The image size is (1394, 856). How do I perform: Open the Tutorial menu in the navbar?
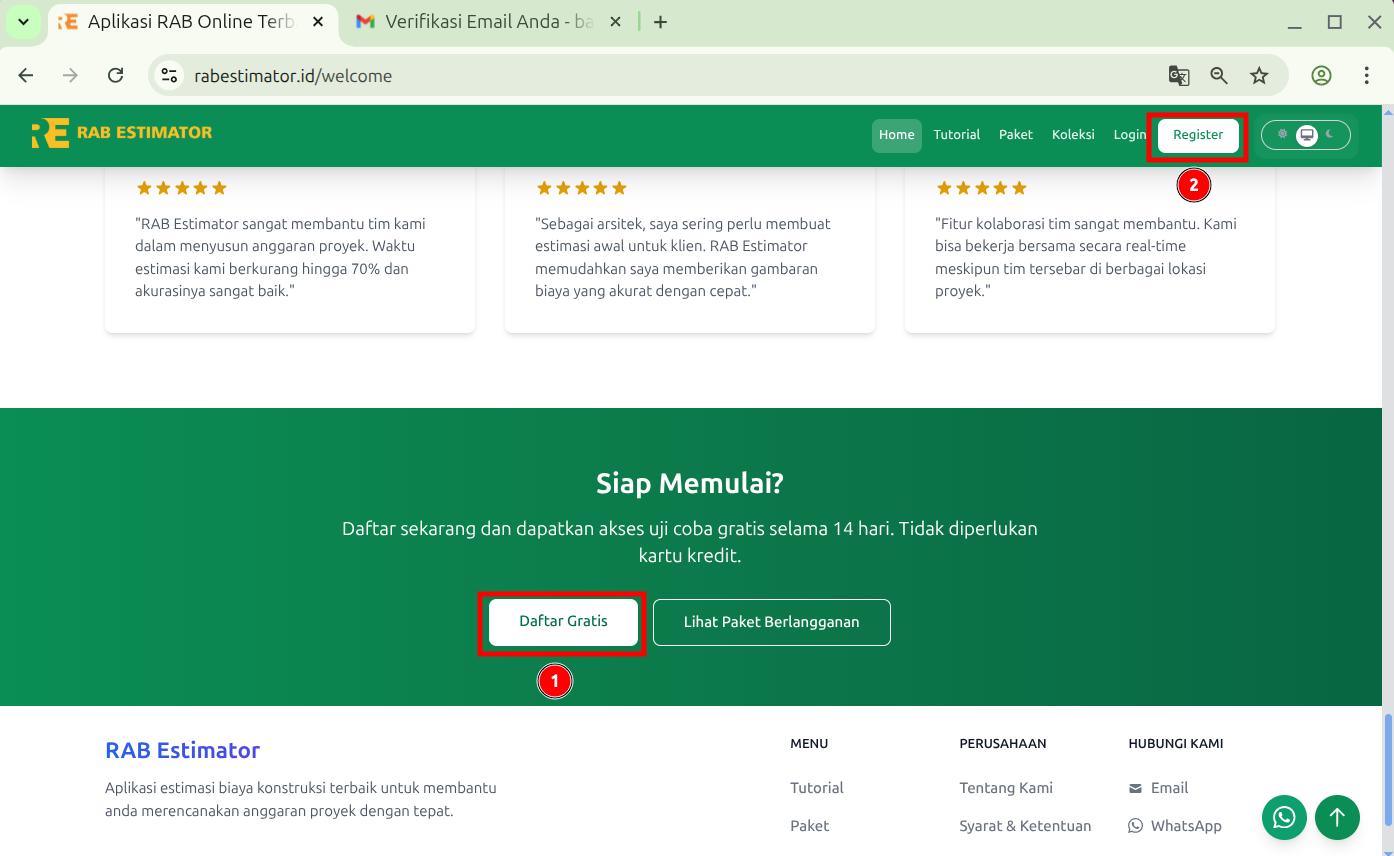click(956, 134)
